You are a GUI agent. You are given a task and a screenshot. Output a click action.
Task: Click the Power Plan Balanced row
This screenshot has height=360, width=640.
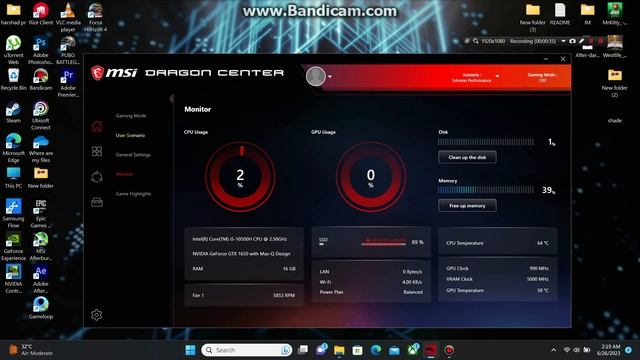coord(371,292)
